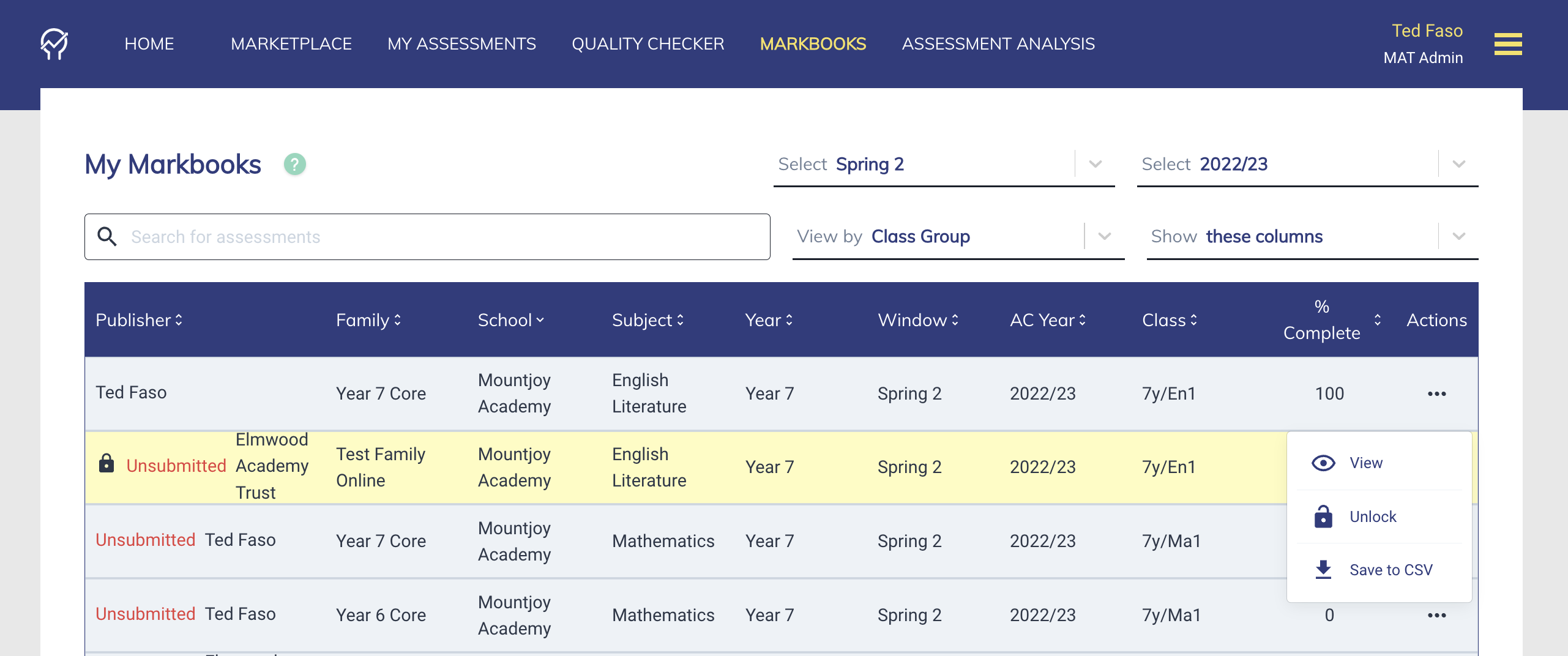
Task: Sort by Class column arrows
Action: tap(1193, 320)
